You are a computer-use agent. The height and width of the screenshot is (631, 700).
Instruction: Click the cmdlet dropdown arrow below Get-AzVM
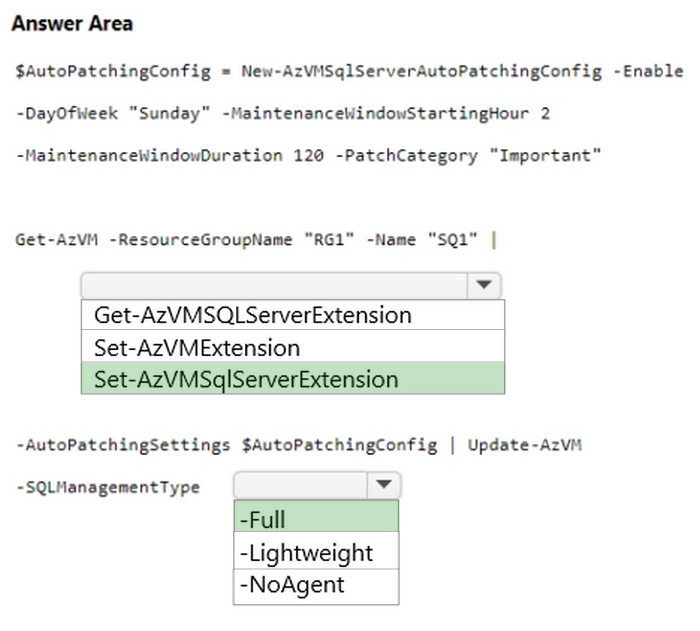tap(484, 285)
